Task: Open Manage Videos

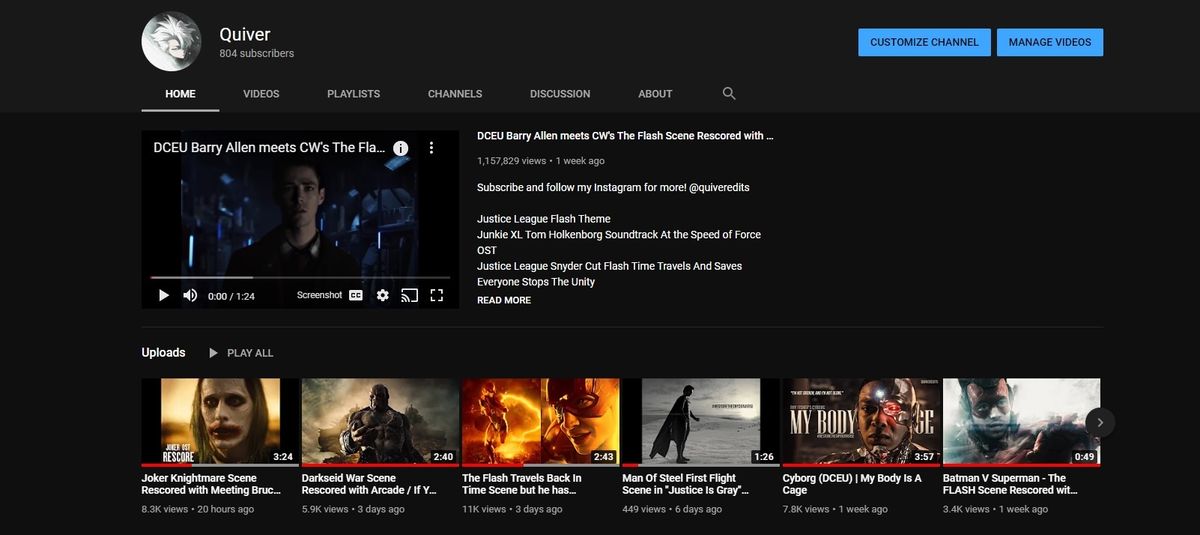Action: point(1050,42)
